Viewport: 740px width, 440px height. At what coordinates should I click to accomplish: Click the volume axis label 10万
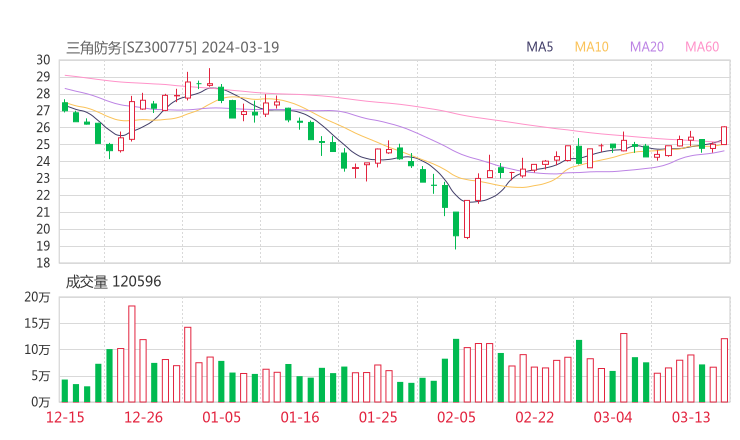37,350
